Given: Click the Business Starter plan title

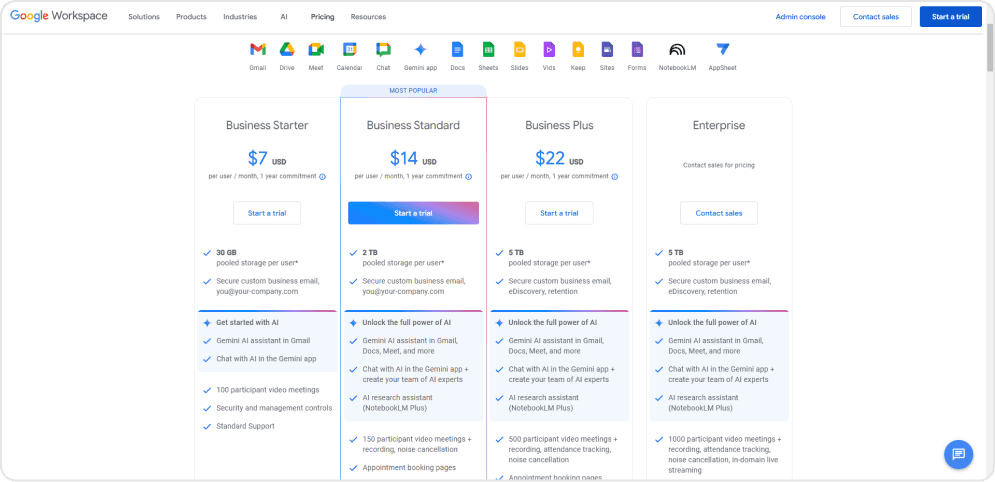Looking at the screenshot, I should [x=267, y=126].
